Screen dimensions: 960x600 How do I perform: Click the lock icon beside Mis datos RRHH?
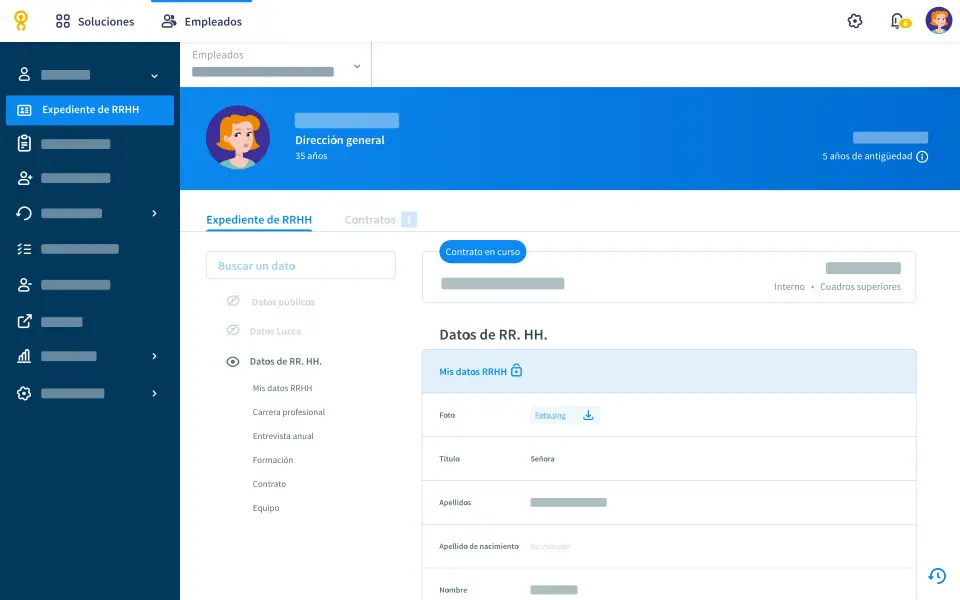(x=516, y=371)
